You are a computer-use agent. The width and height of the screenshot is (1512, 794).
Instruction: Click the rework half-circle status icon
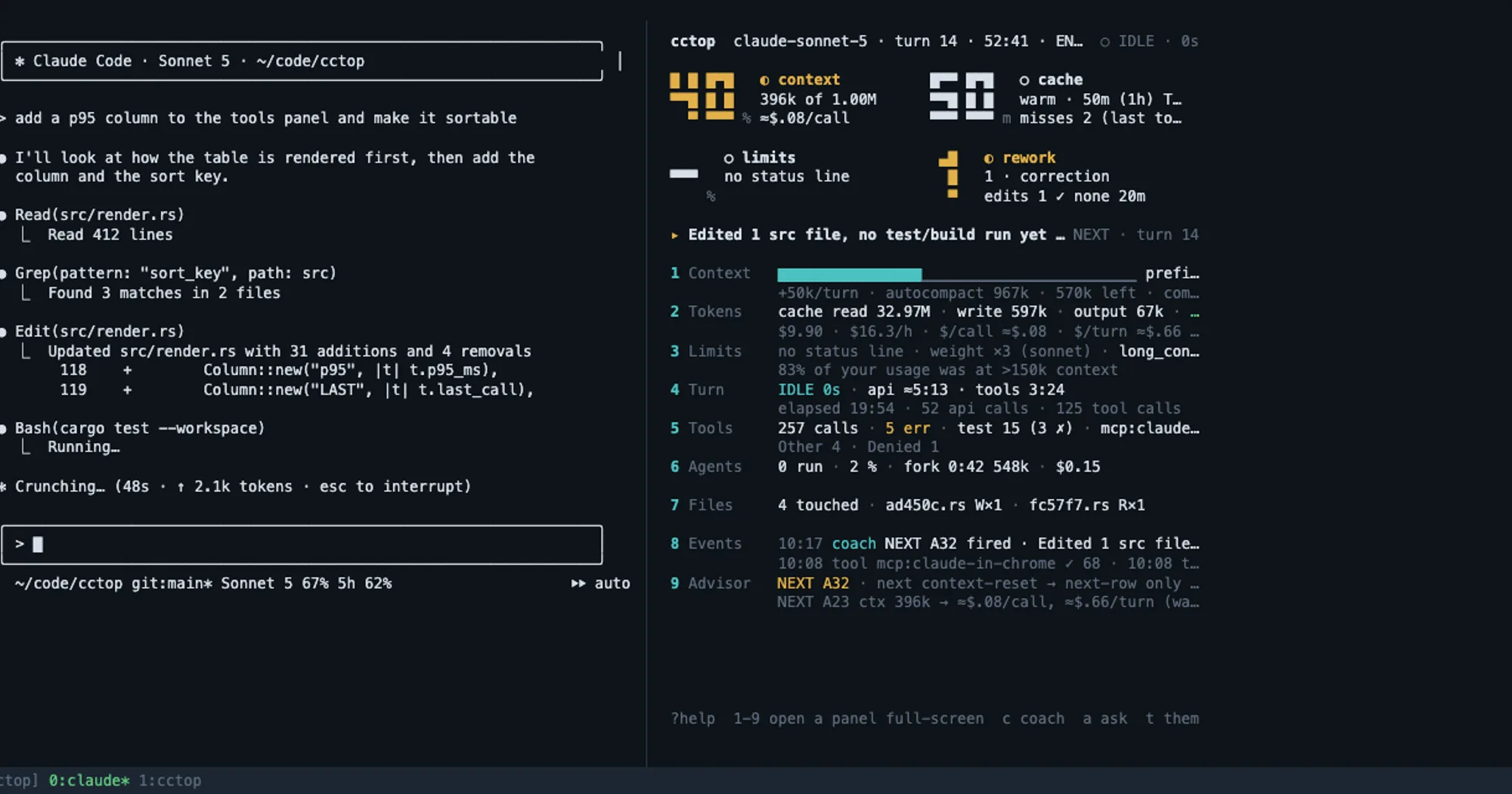[989, 158]
